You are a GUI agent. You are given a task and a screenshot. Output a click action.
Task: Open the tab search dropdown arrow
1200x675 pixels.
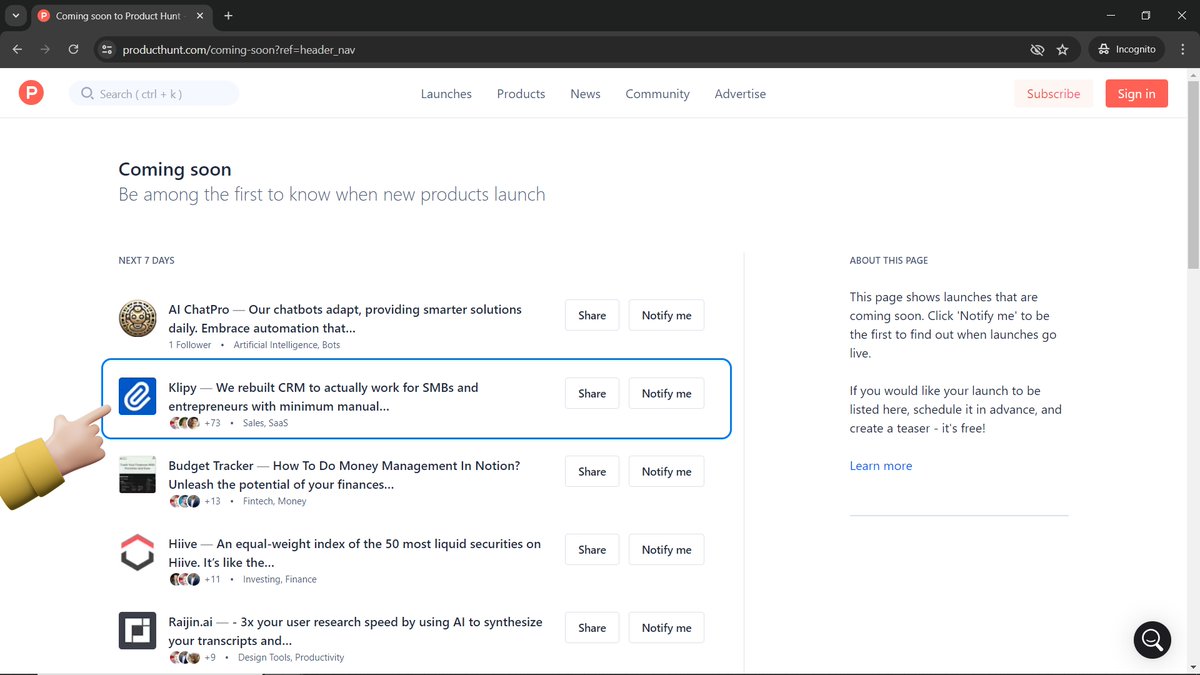click(15, 16)
